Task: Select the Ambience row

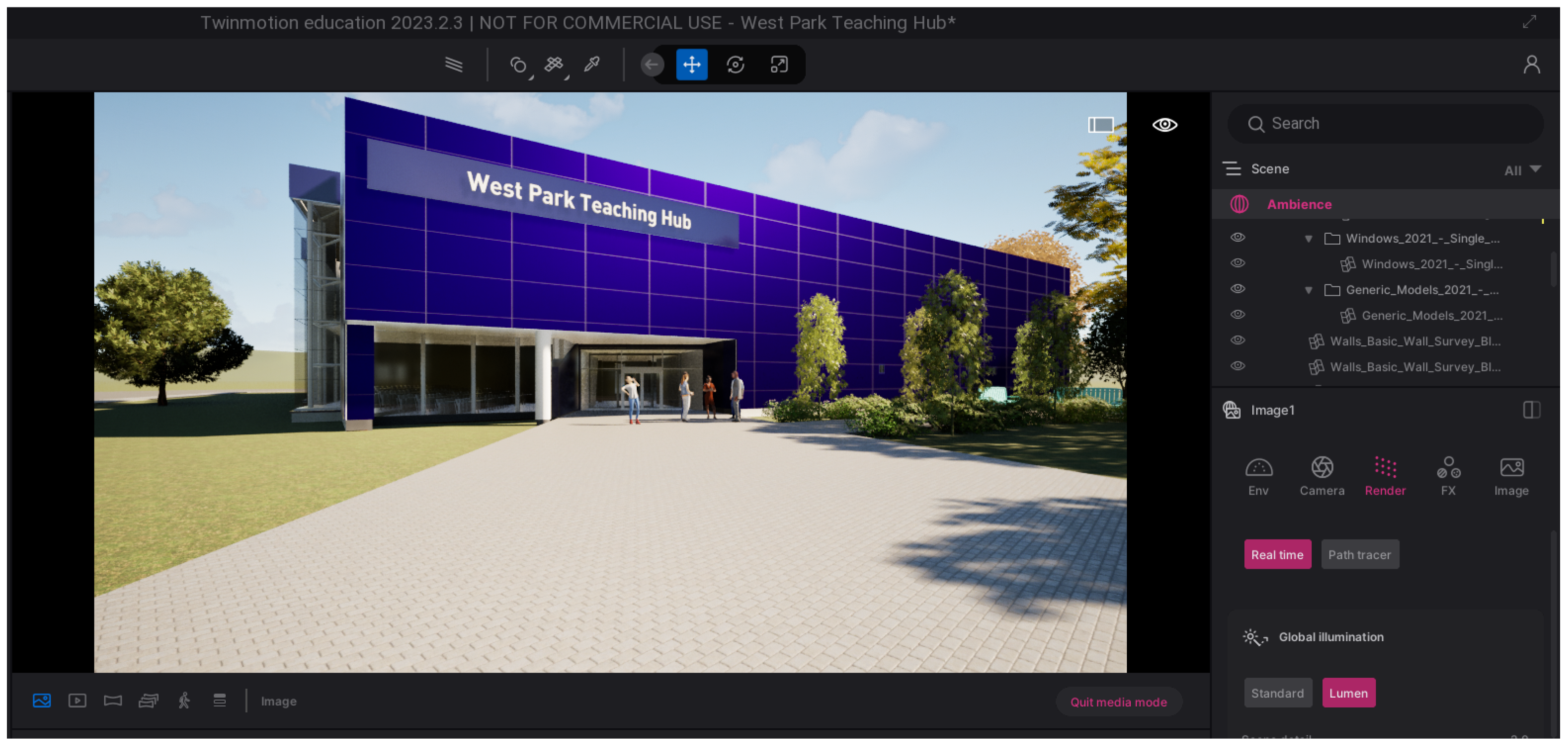Action: coord(1385,204)
